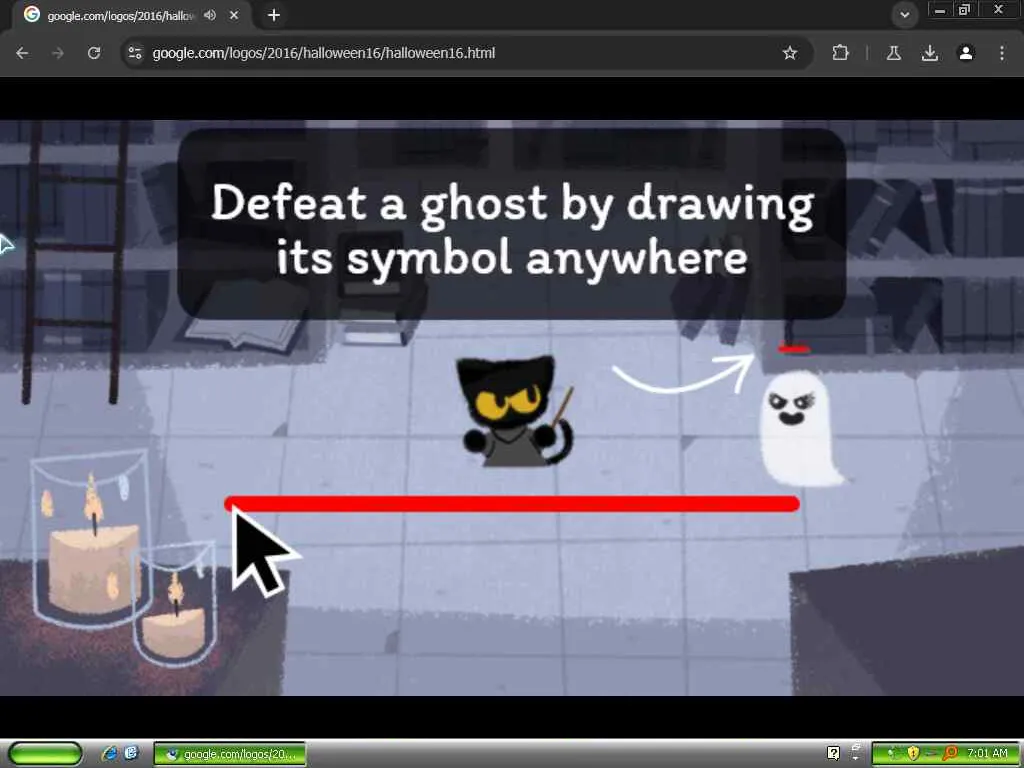Viewport: 1024px width, 768px height.
Task: Open the site information icon in address bar
Action: click(135, 53)
